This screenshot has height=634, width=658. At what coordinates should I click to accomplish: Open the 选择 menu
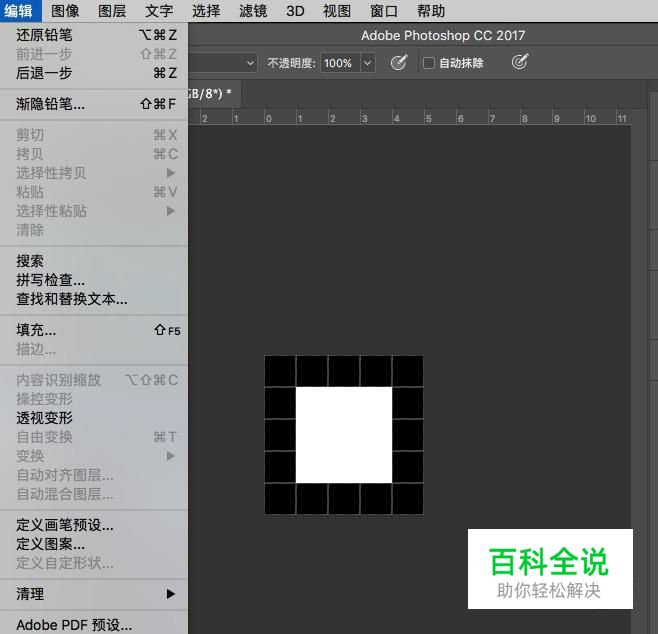(206, 11)
